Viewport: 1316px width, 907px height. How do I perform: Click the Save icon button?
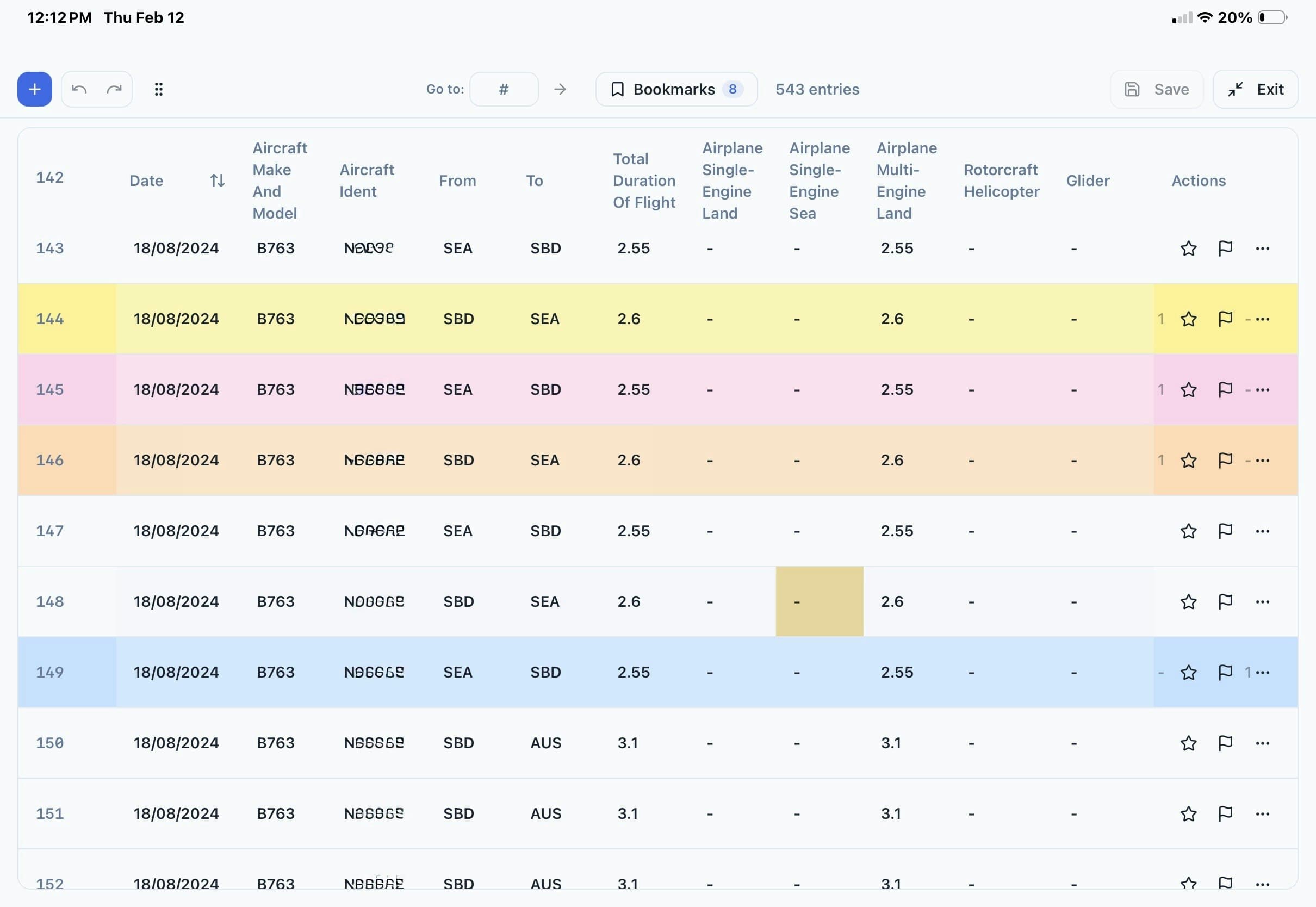[1132, 89]
